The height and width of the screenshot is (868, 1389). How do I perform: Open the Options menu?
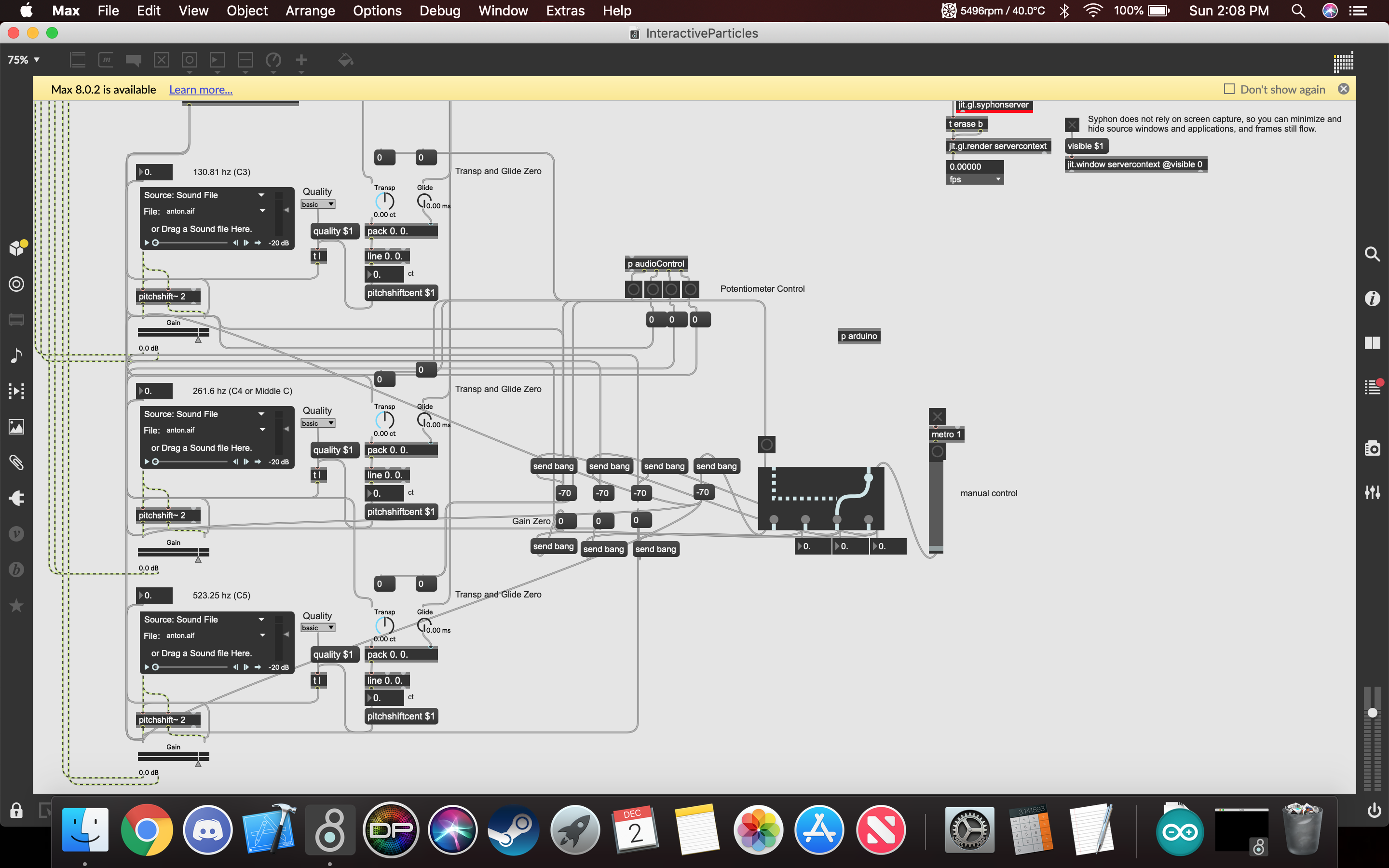click(377, 10)
